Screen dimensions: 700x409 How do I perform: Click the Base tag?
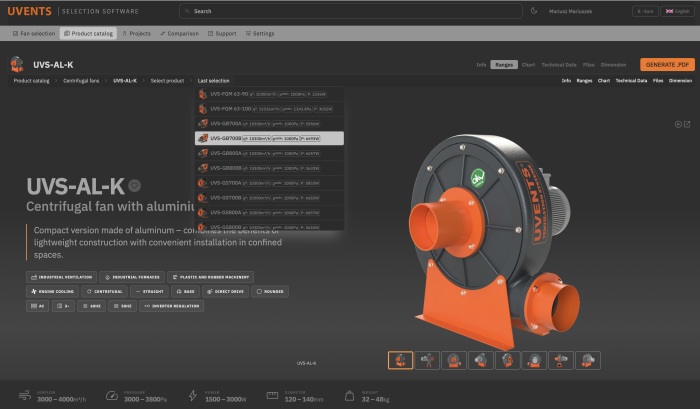click(185, 292)
